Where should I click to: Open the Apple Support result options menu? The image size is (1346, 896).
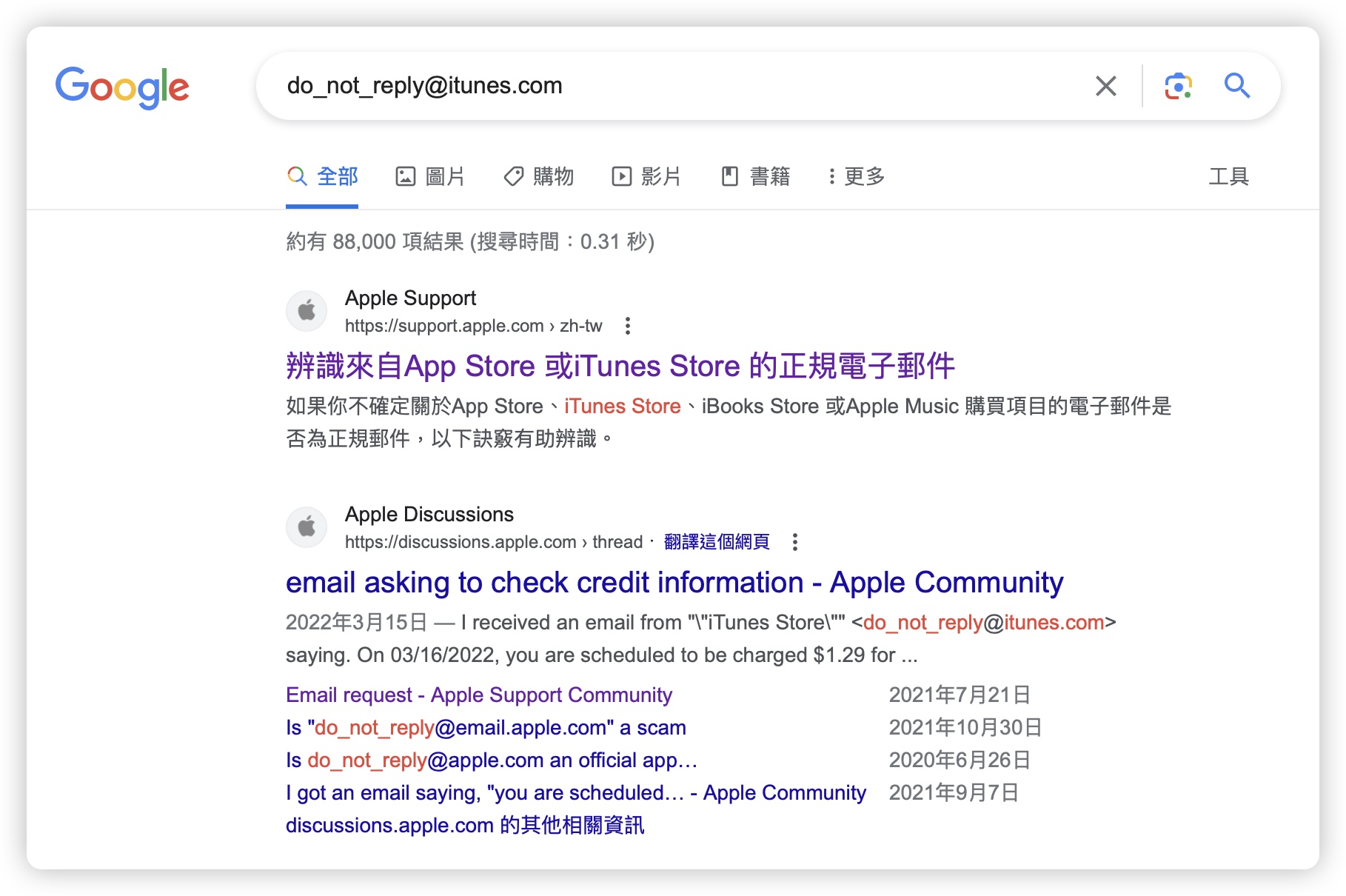(628, 326)
